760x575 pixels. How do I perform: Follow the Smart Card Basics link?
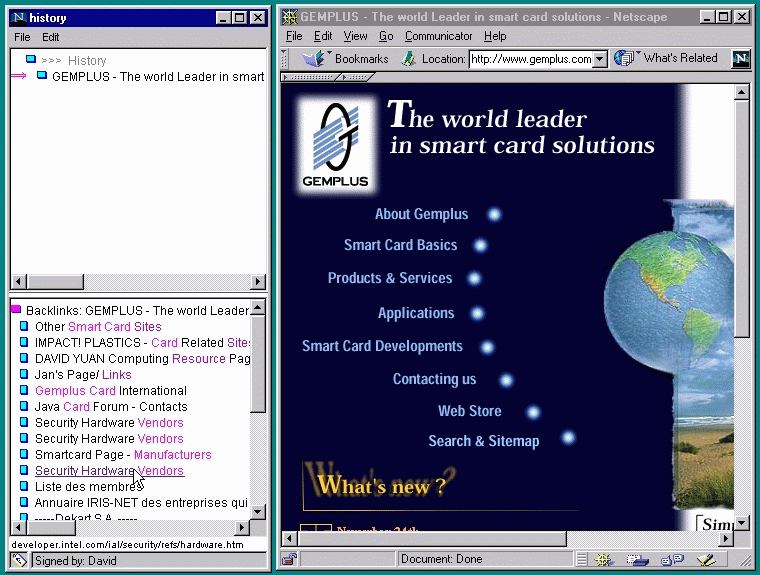(400, 245)
